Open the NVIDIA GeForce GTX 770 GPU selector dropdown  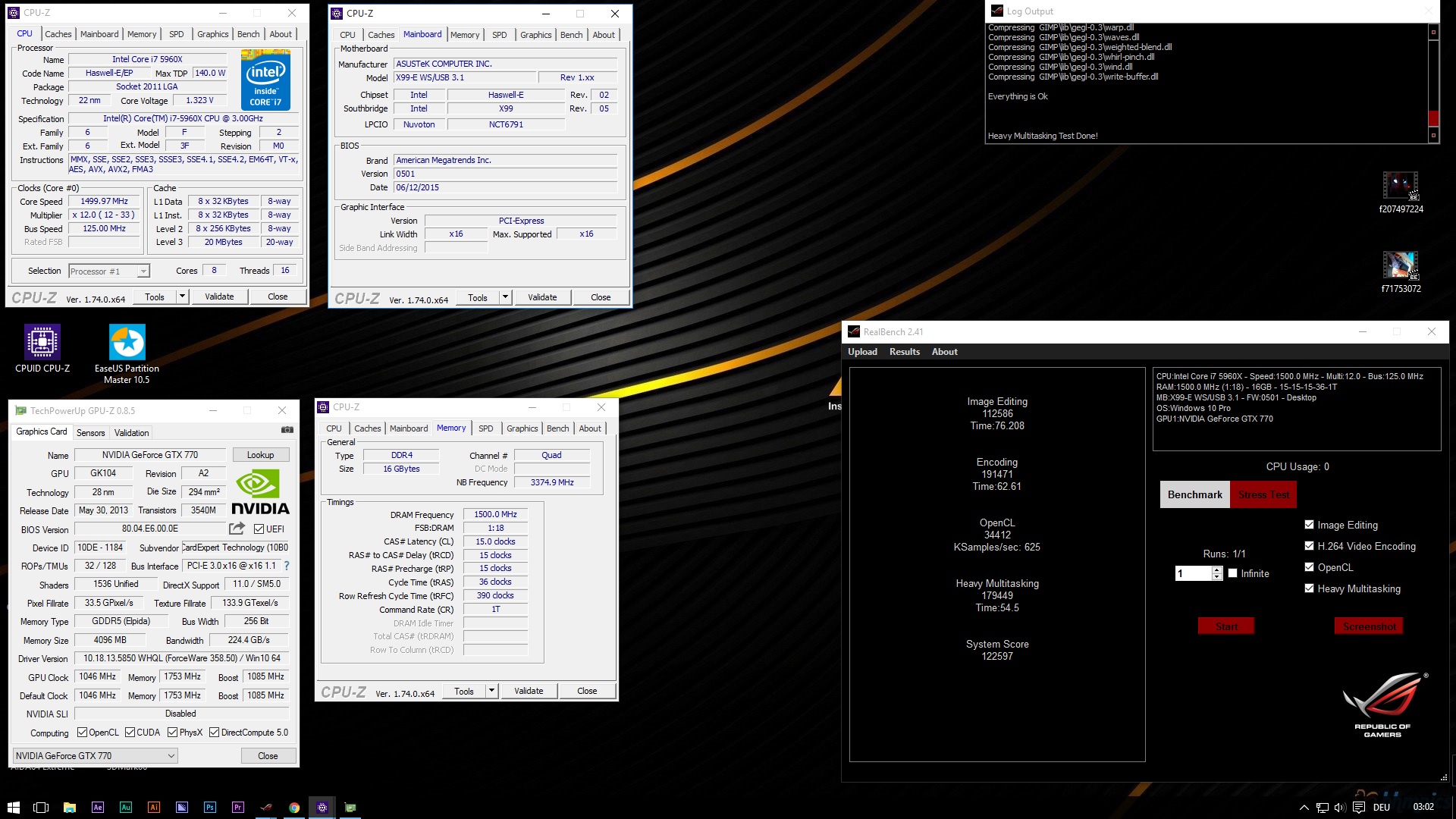[x=96, y=755]
